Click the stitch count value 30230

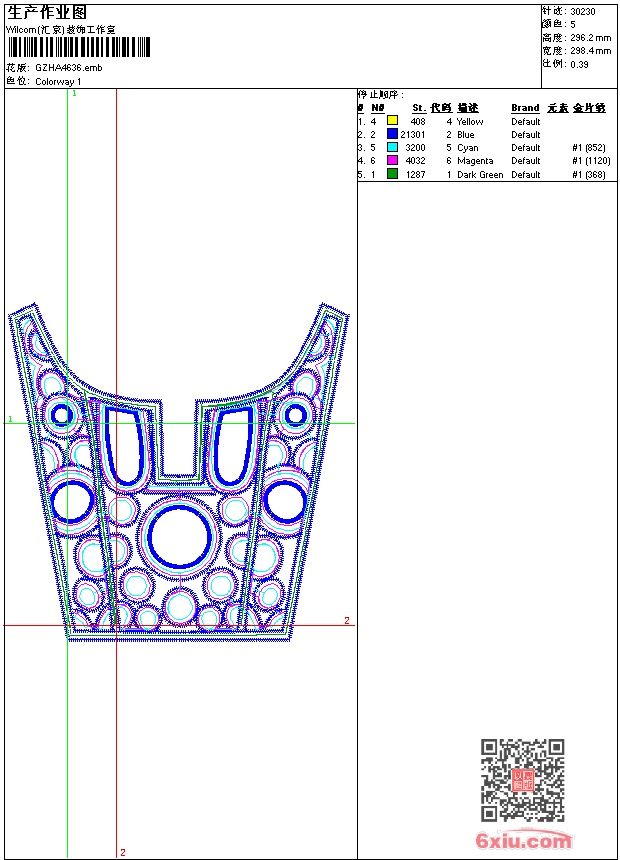583,11
